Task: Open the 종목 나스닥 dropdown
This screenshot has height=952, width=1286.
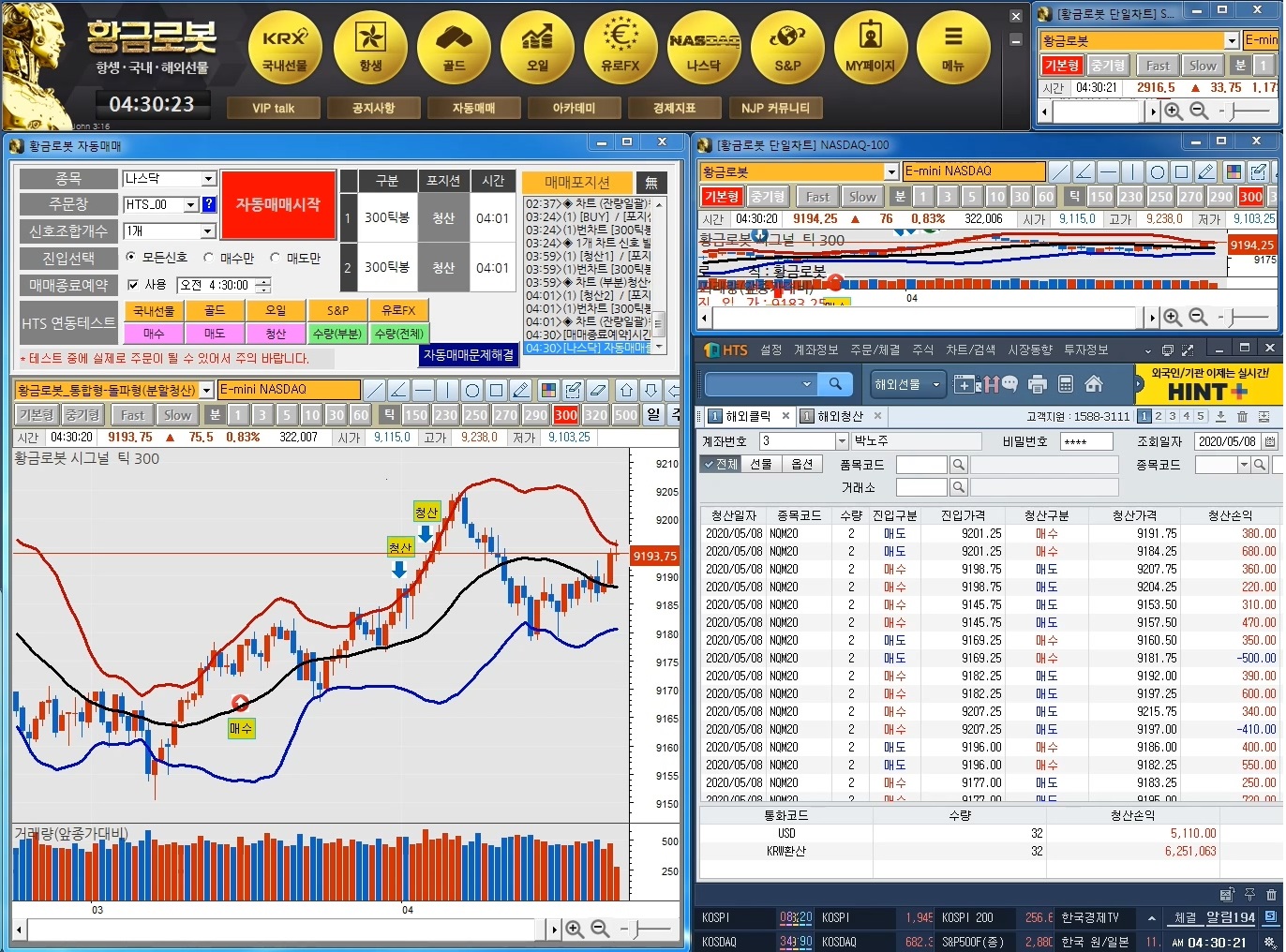Action: (x=209, y=178)
